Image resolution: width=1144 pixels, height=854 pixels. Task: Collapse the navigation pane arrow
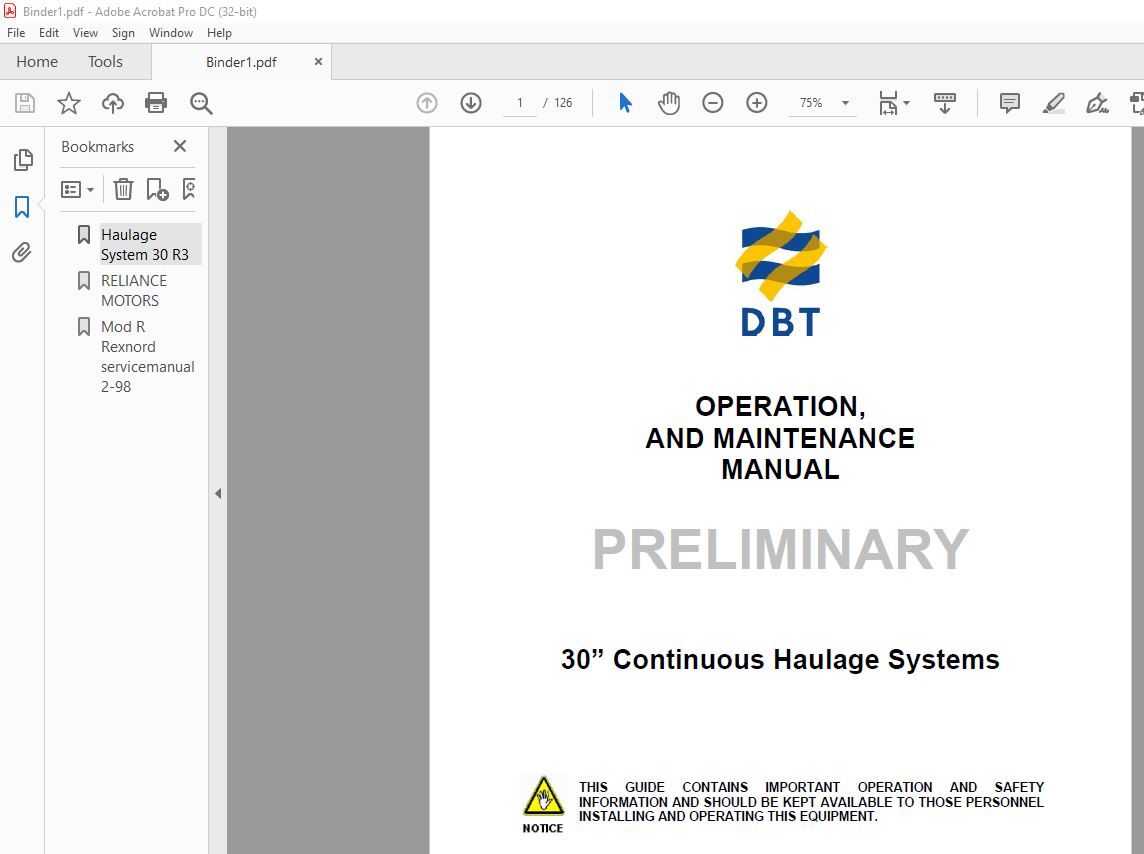click(217, 494)
